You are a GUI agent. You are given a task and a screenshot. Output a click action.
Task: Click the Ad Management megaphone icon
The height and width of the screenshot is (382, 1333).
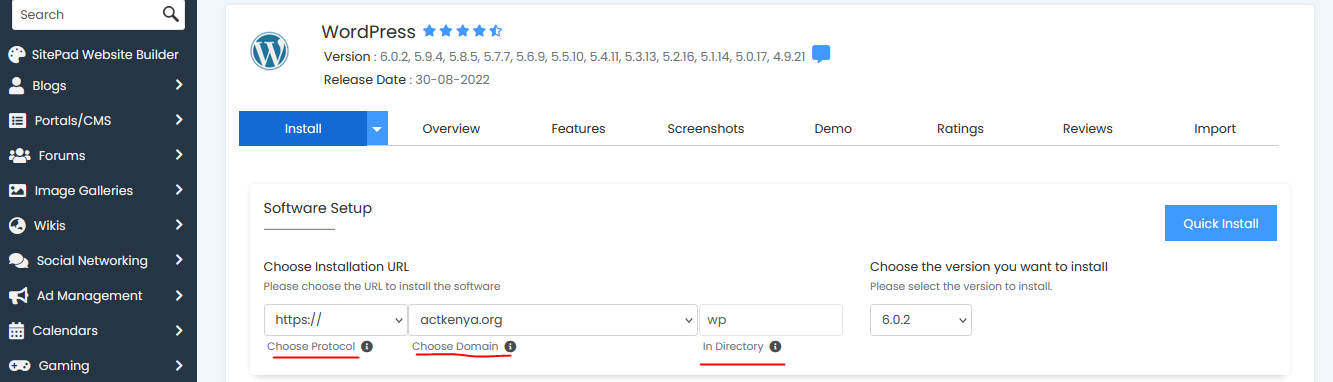coord(17,295)
